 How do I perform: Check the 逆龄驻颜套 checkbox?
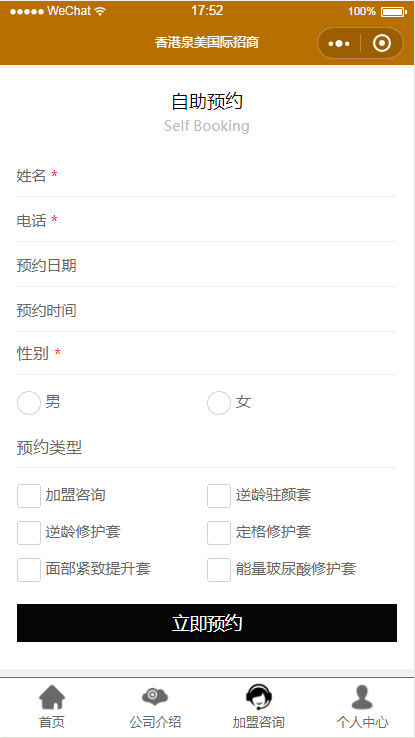(x=219, y=496)
